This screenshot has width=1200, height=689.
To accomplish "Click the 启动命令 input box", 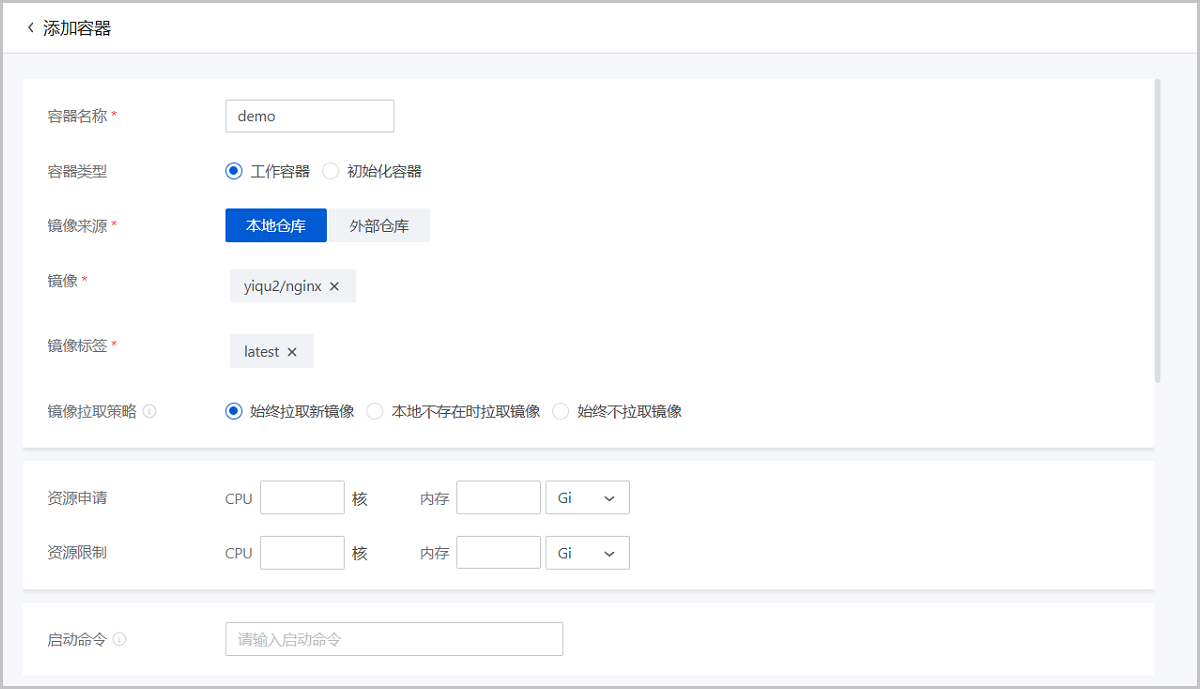I will coord(394,639).
